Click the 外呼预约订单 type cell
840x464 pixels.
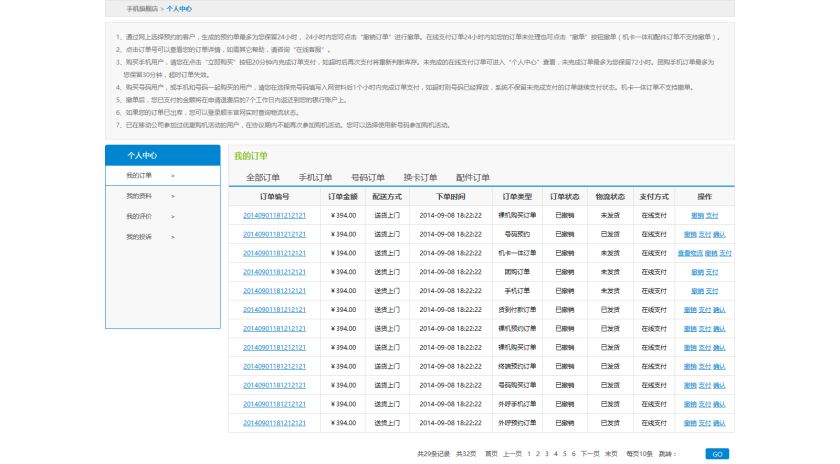pos(517,423)
